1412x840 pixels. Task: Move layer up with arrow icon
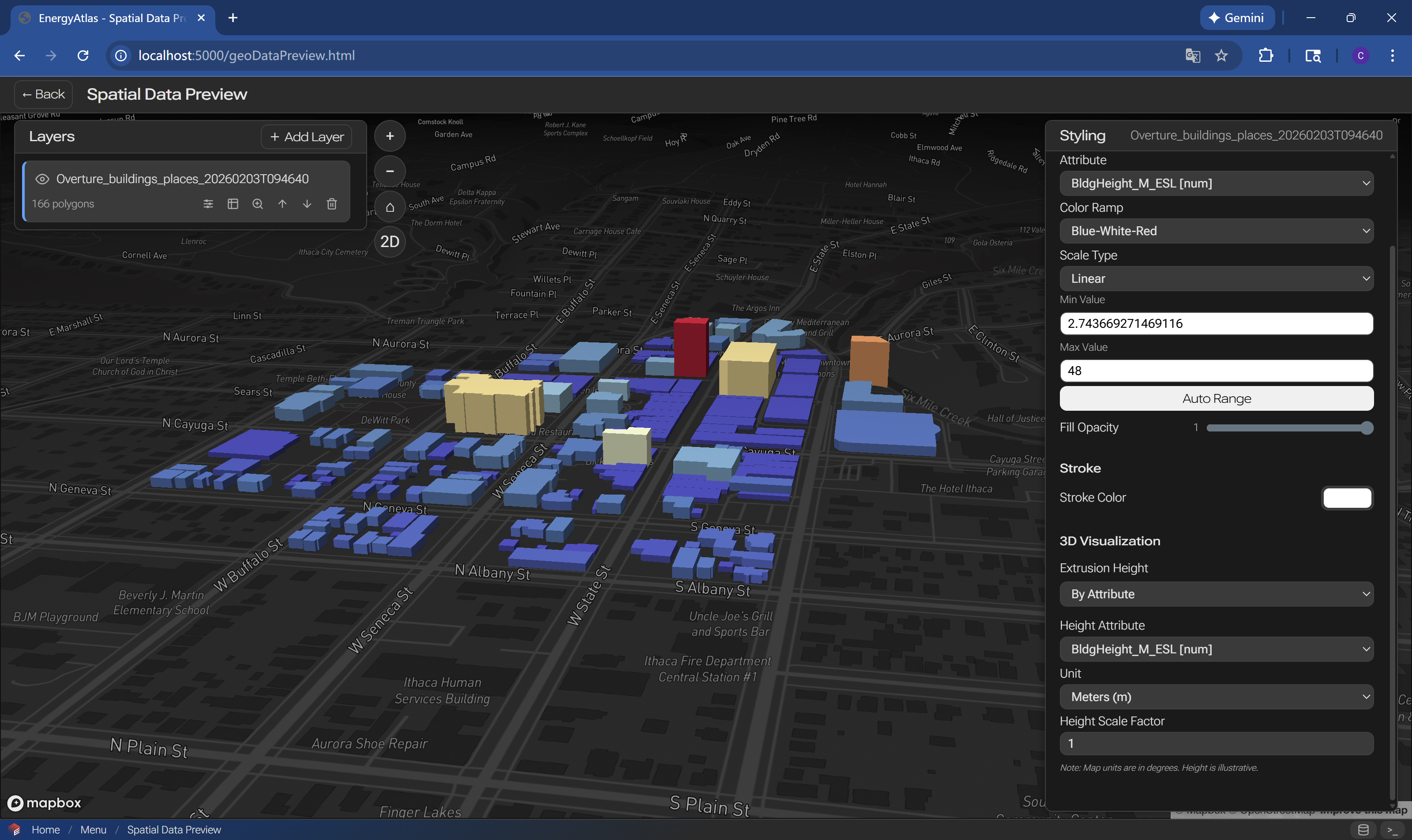[282, 204]
